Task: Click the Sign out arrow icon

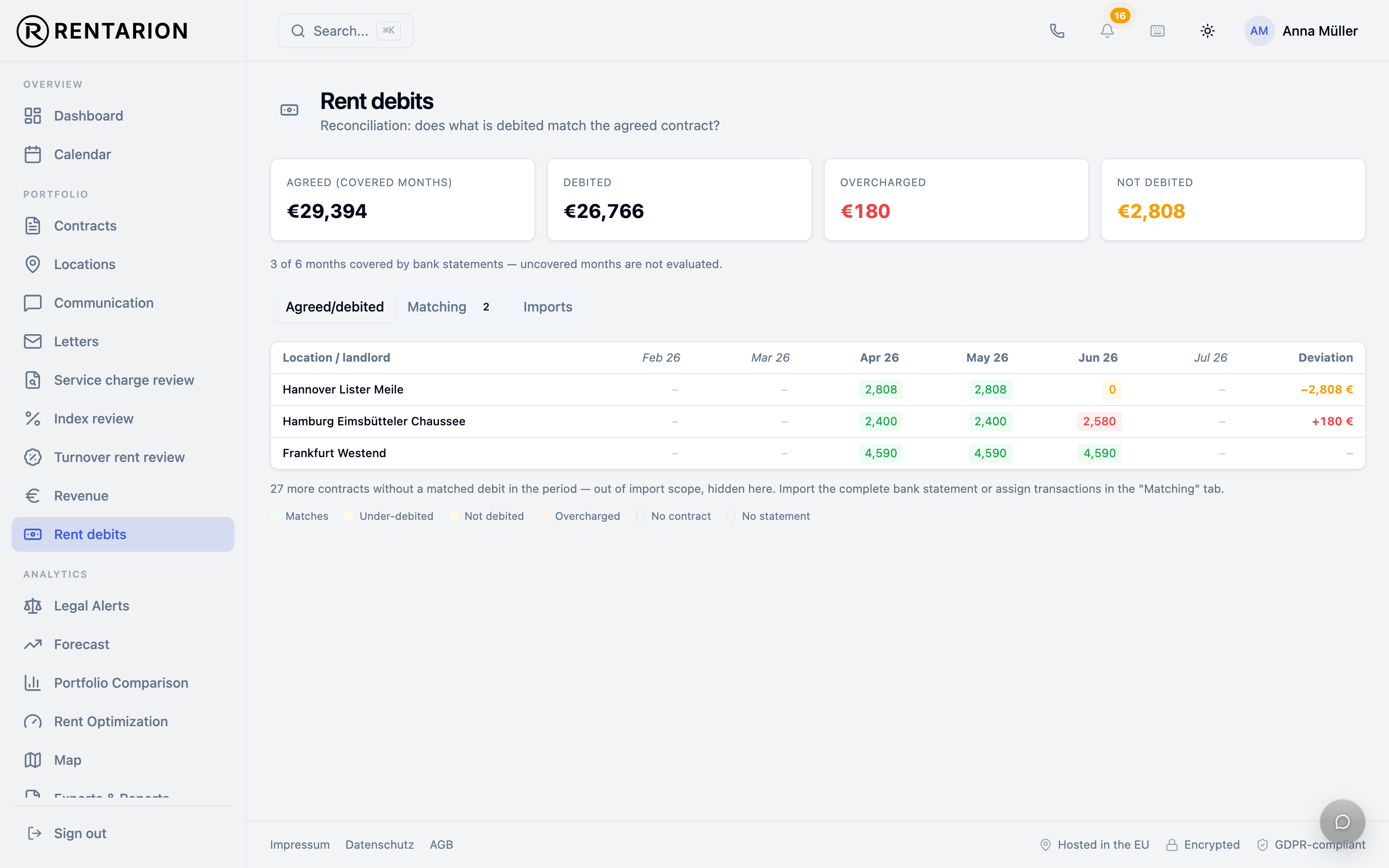Action: point(34,834)
